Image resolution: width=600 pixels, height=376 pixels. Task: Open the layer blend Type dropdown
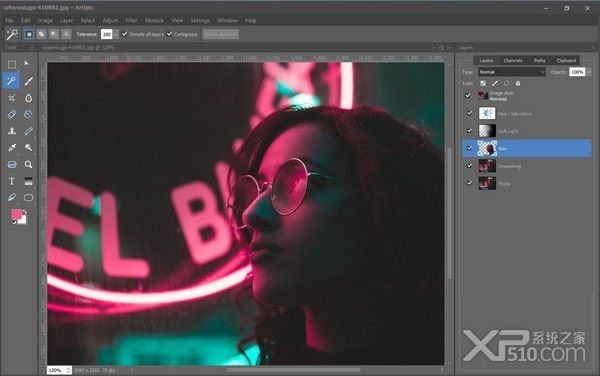click(512, 72)
